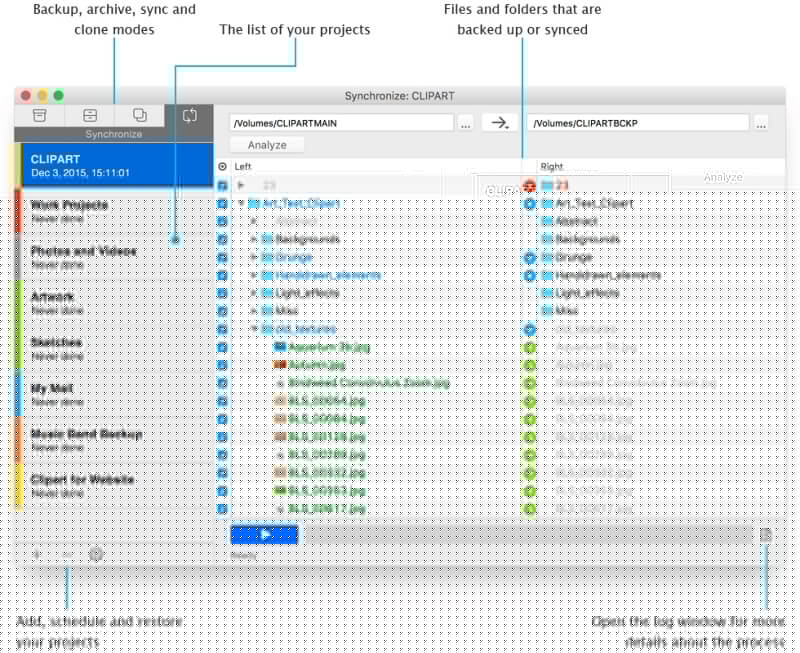800x653 pixels.
Task: Click the Left column header
Action: coord(243,166)
